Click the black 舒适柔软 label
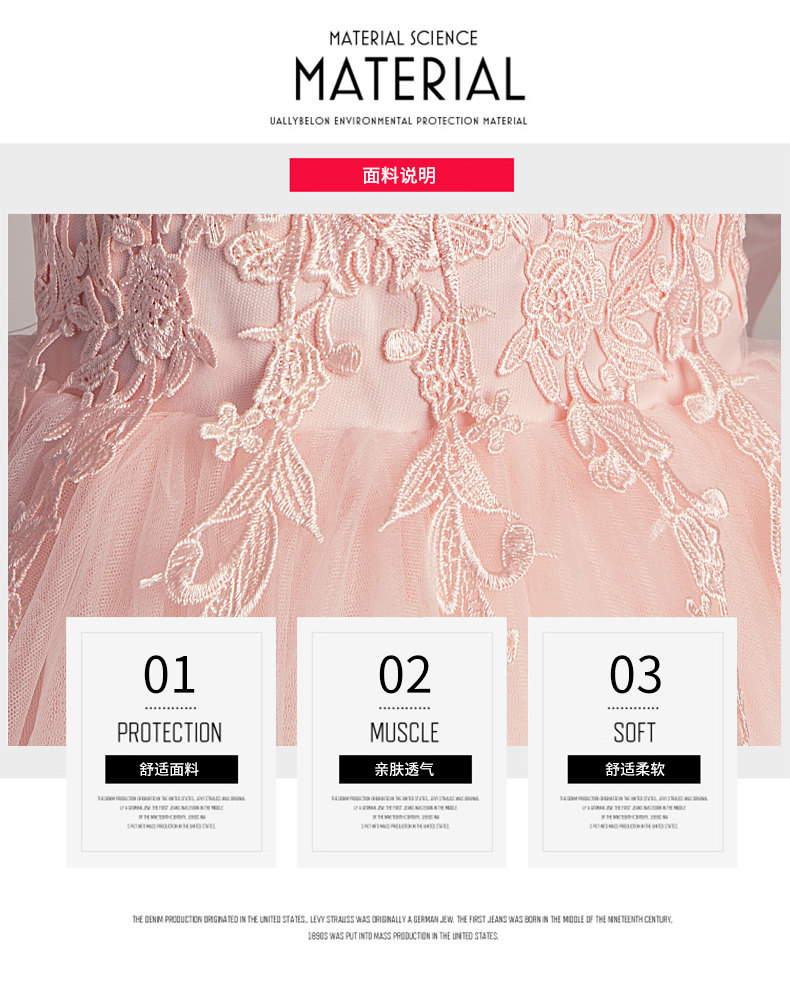The width and height of the screenshot is (790, 982). pos(634,769)
